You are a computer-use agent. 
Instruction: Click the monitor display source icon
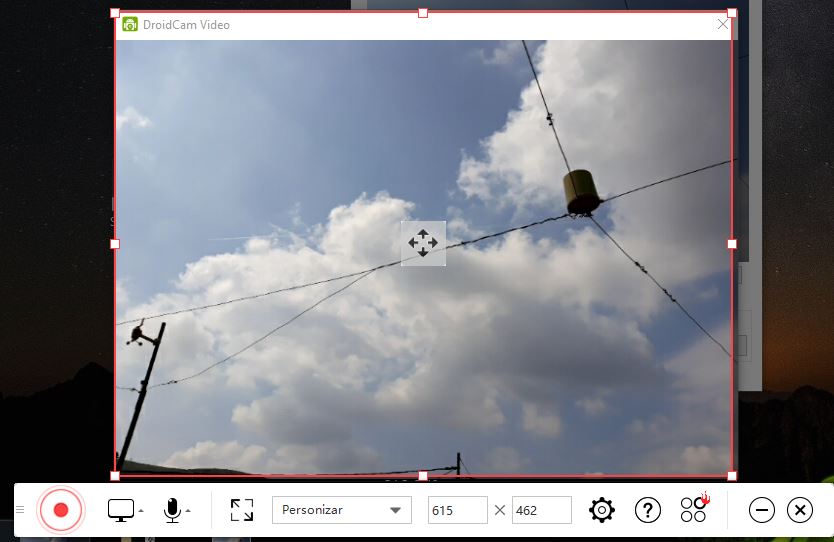point(121,510)
